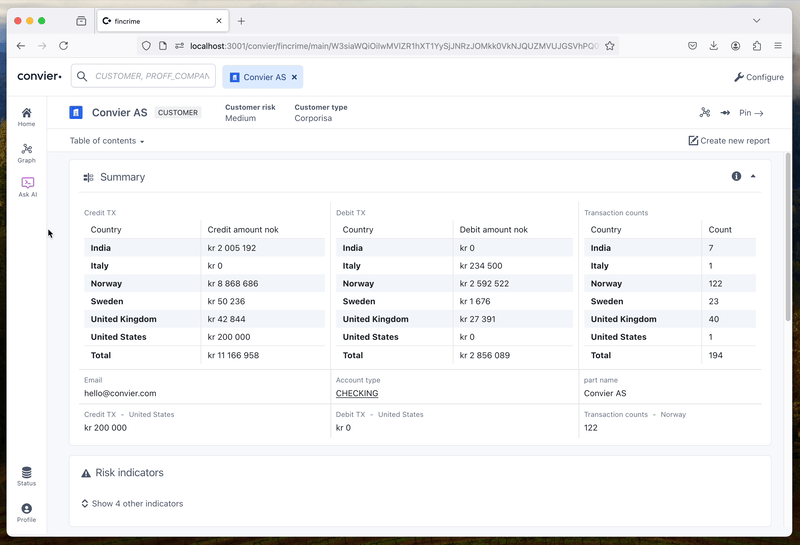Screen dimensions: 800x545
Task: Click the Configure wrench button
Action: [x=759, y=77]
